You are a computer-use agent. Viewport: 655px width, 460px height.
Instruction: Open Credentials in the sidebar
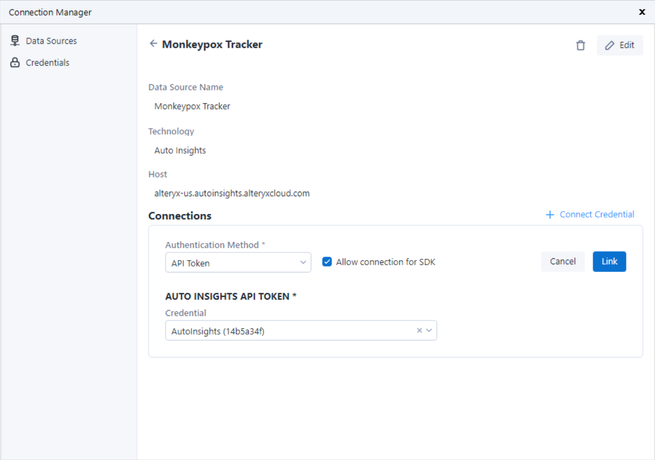coord(40,63)
